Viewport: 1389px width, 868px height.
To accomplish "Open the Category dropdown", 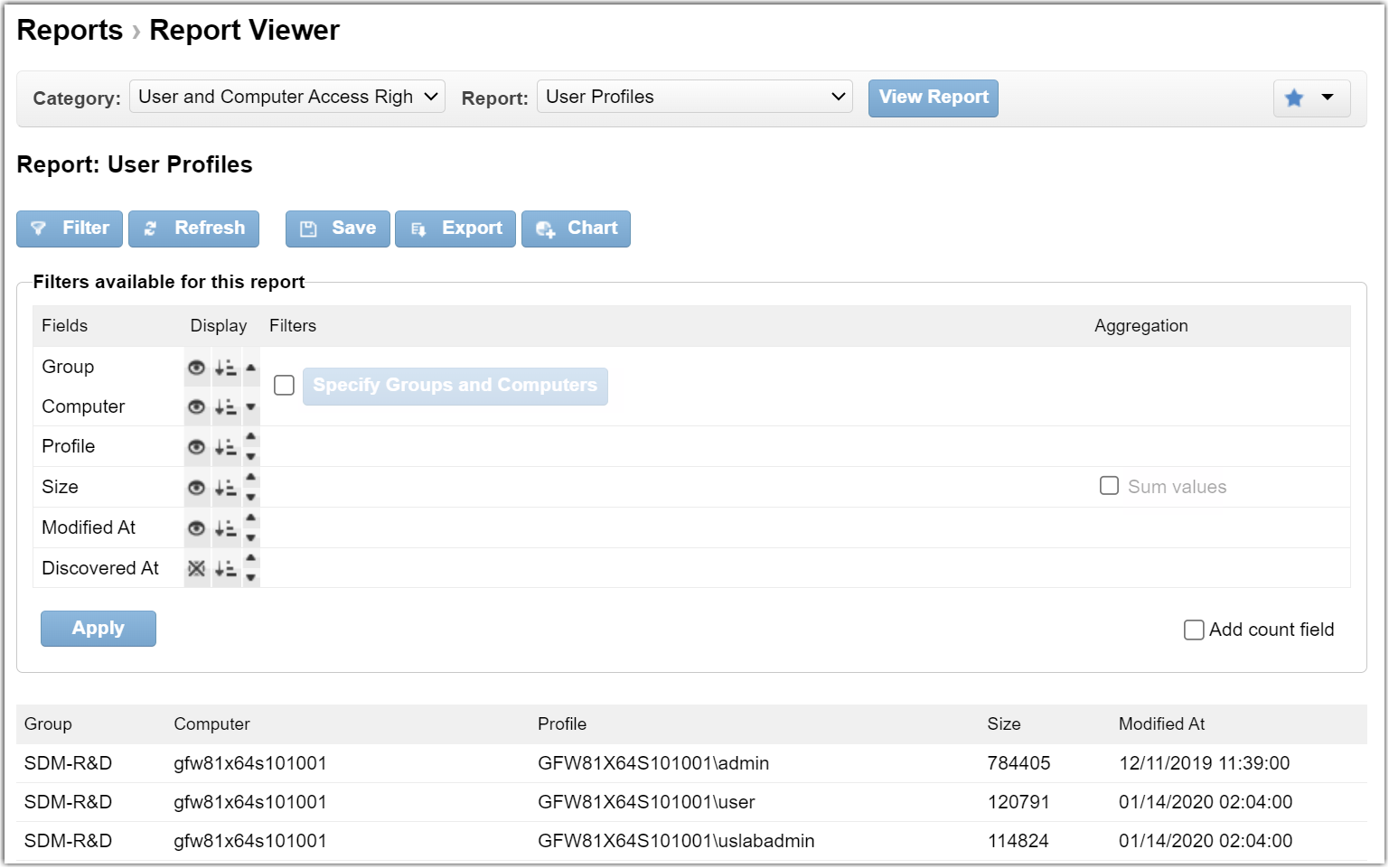I will point(286,97).
